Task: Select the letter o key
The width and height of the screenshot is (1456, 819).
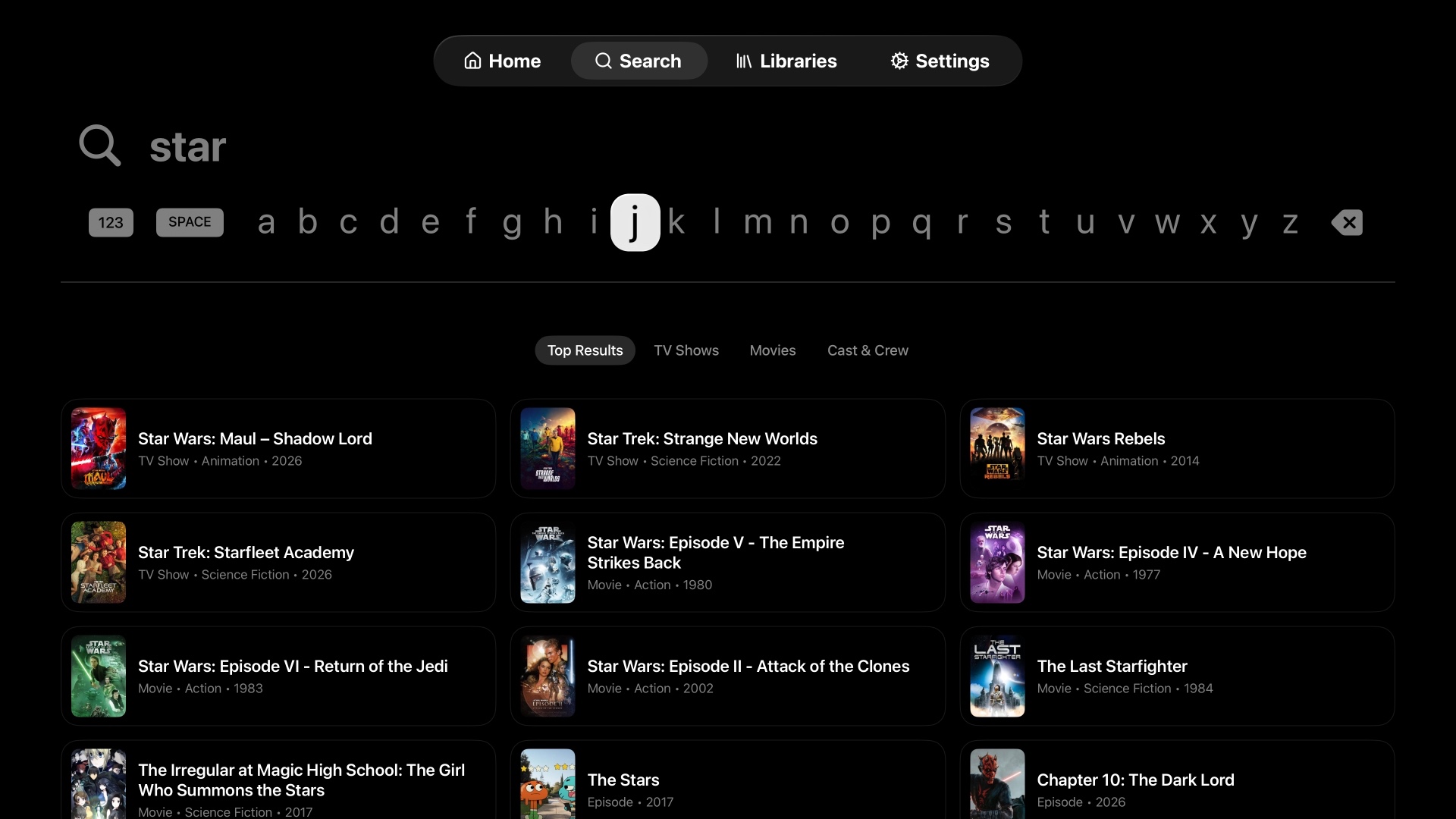Action: 839,222
